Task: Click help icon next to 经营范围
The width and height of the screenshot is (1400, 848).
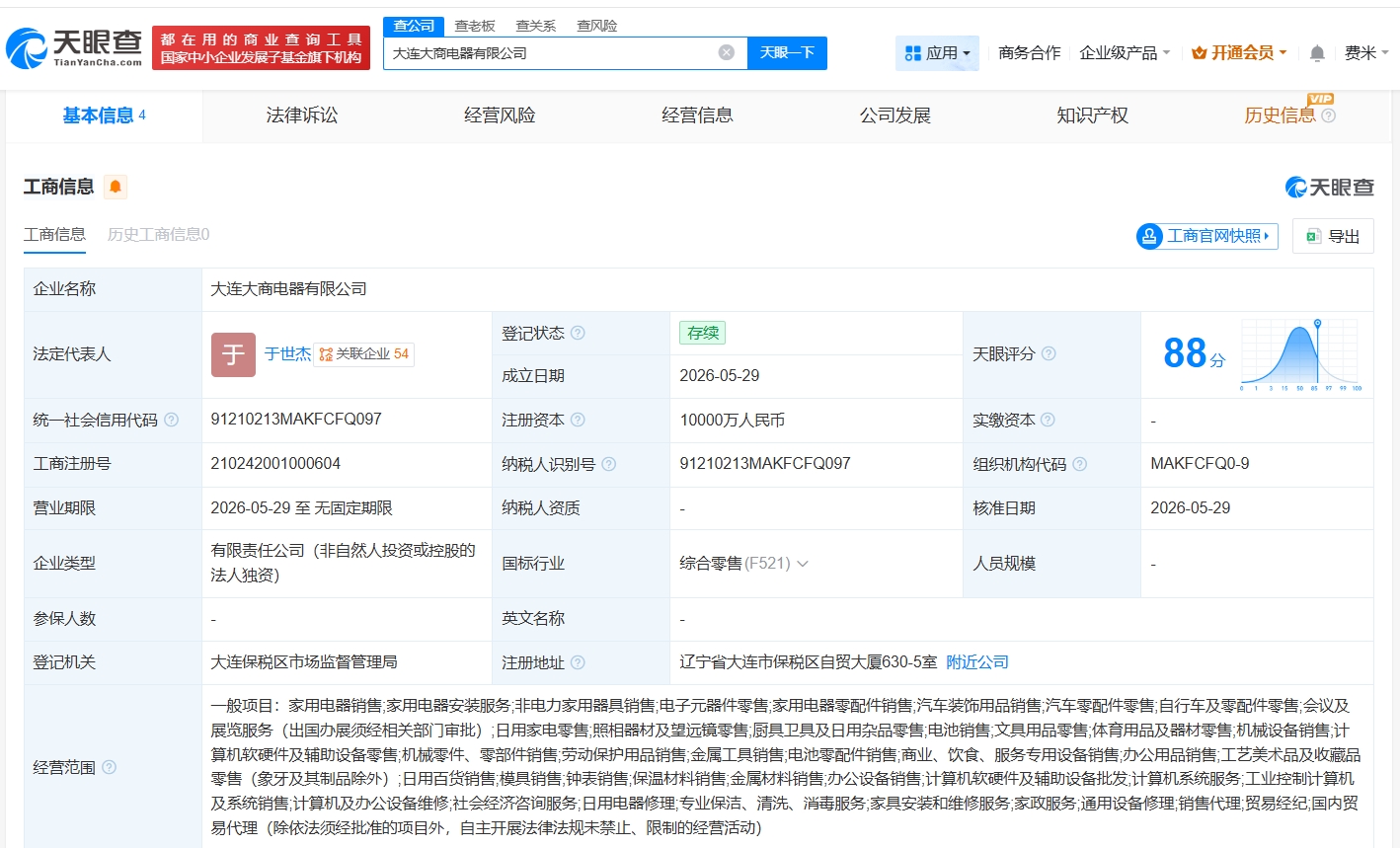Action: coord(109,767)
